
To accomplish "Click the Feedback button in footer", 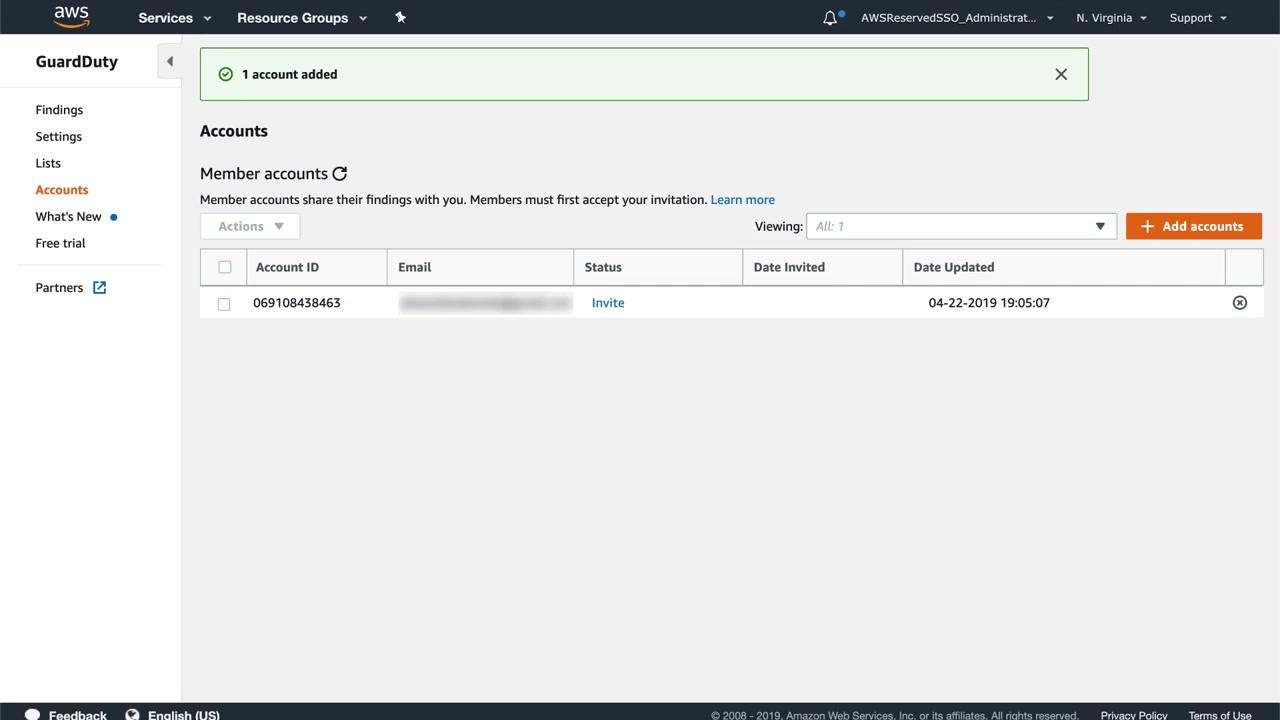I will (78, 715).
